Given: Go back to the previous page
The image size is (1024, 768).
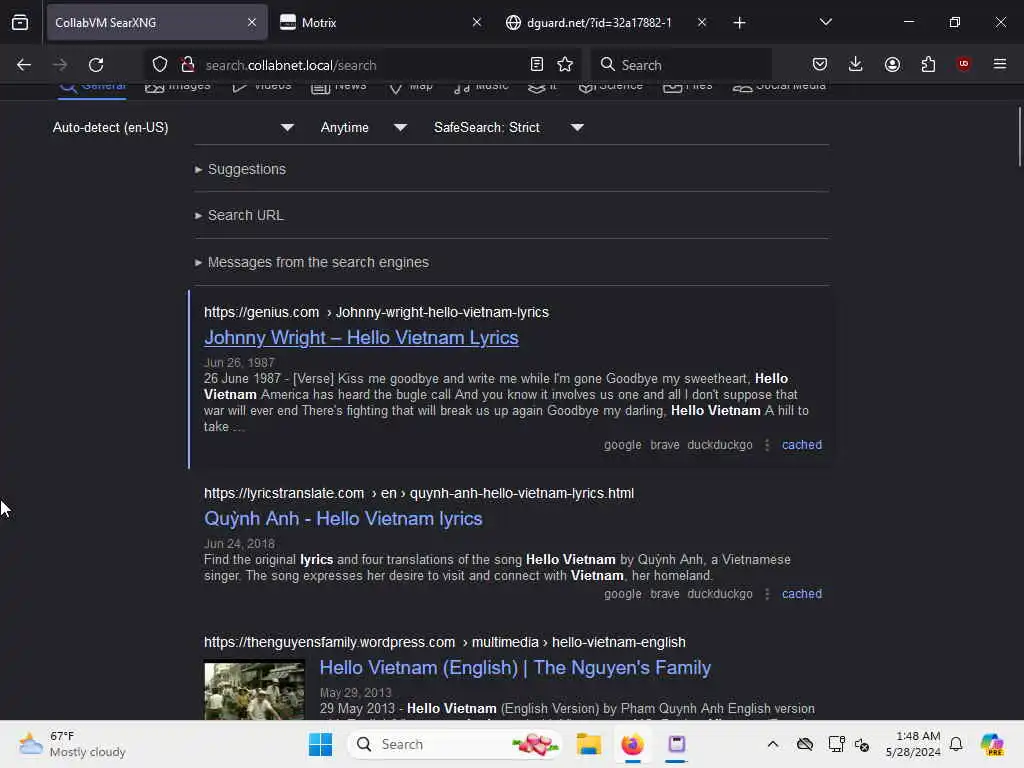Looking at the screenshot, I should 24,65.
